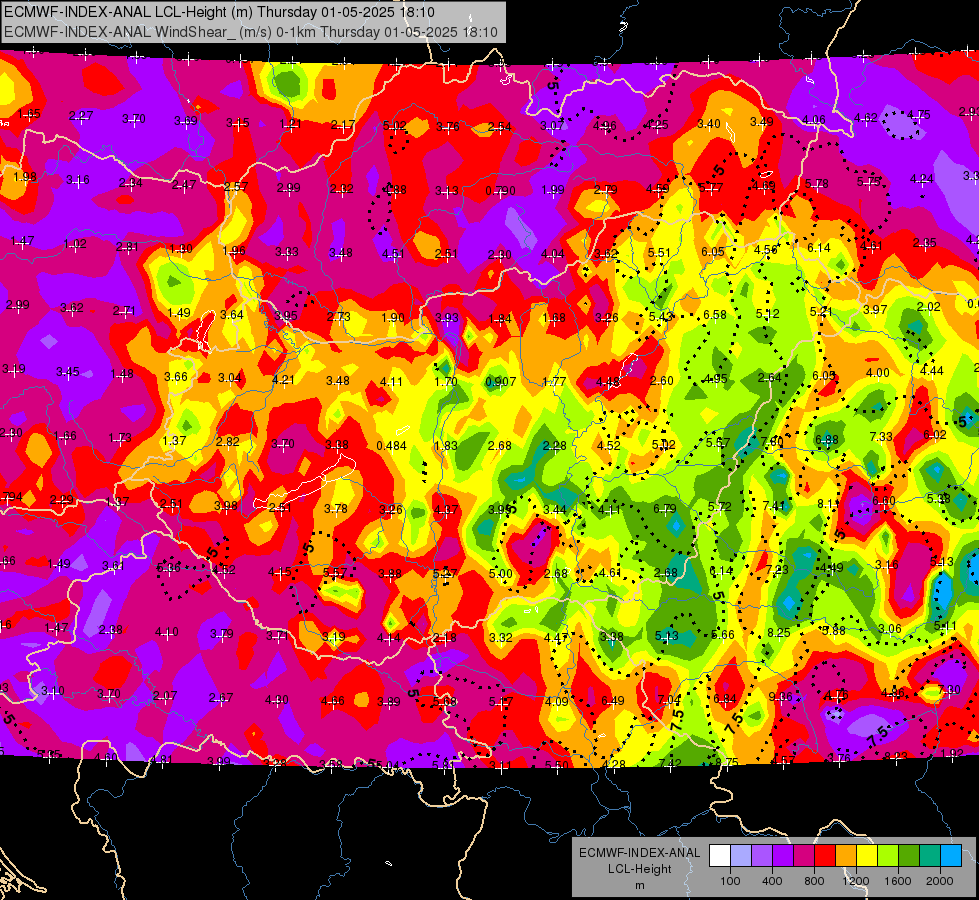This screenshot has width=979, height=900.
Task: Click the wind shear value 8.25
Action: pos(779,633)
